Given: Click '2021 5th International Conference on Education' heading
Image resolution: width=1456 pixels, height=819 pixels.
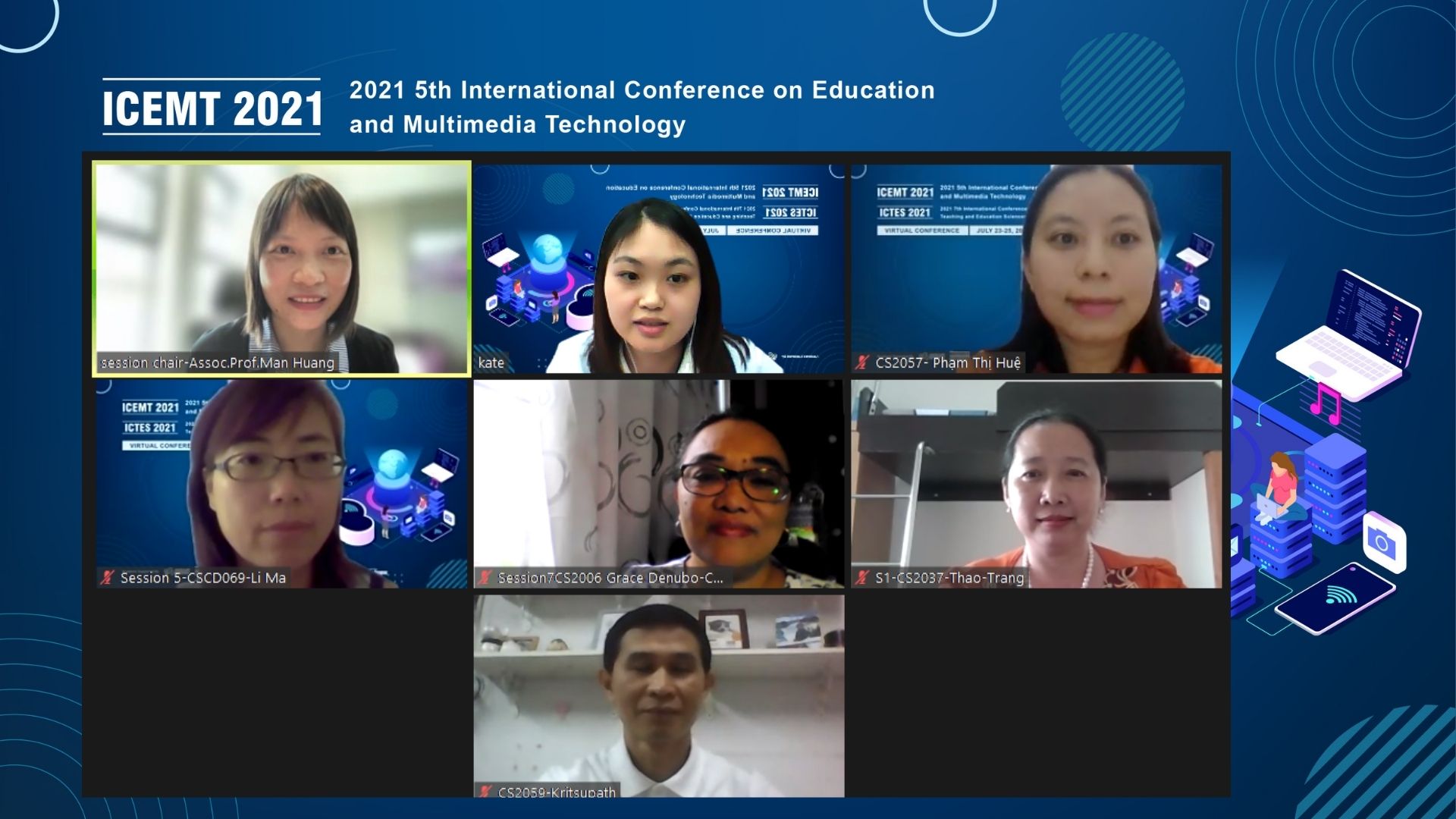Looking at the screenshot, I should (x=642, y=90).
